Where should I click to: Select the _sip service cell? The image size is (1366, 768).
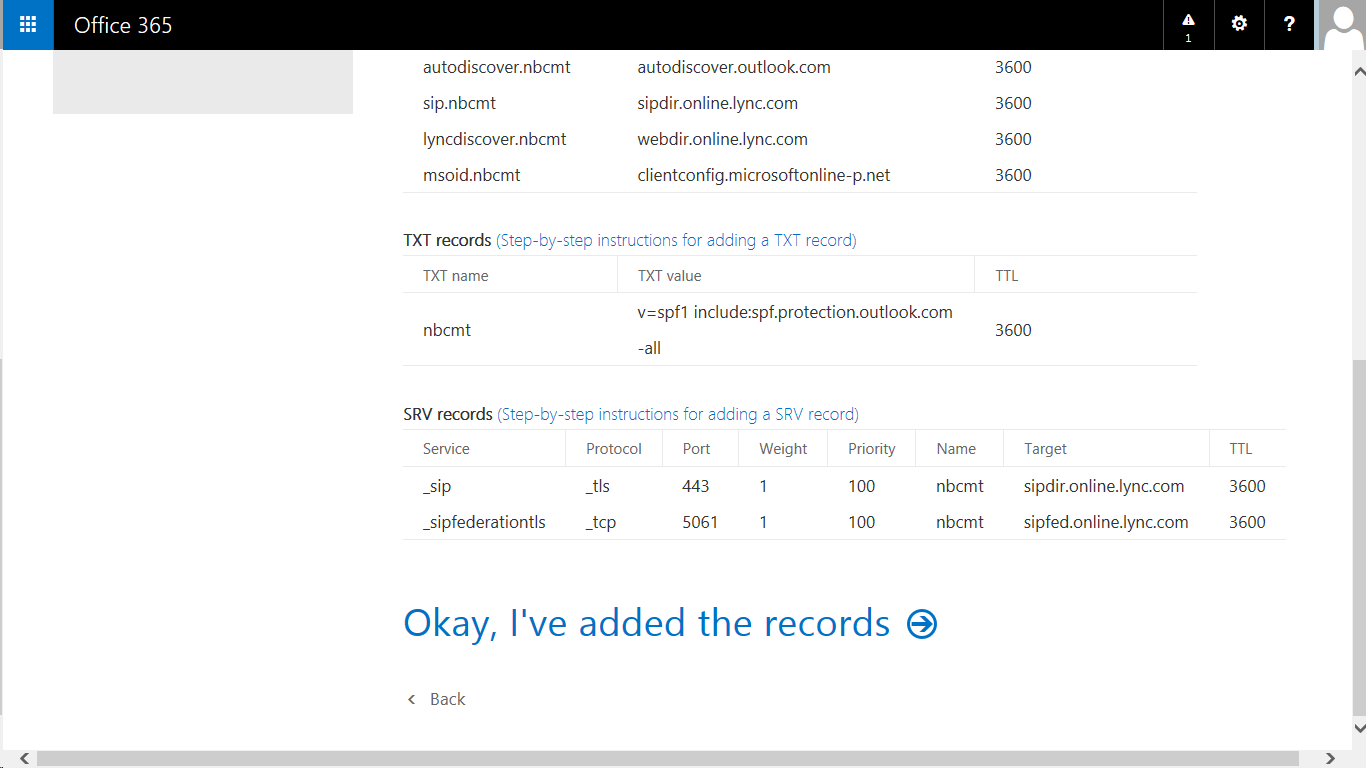pos(437,486)
